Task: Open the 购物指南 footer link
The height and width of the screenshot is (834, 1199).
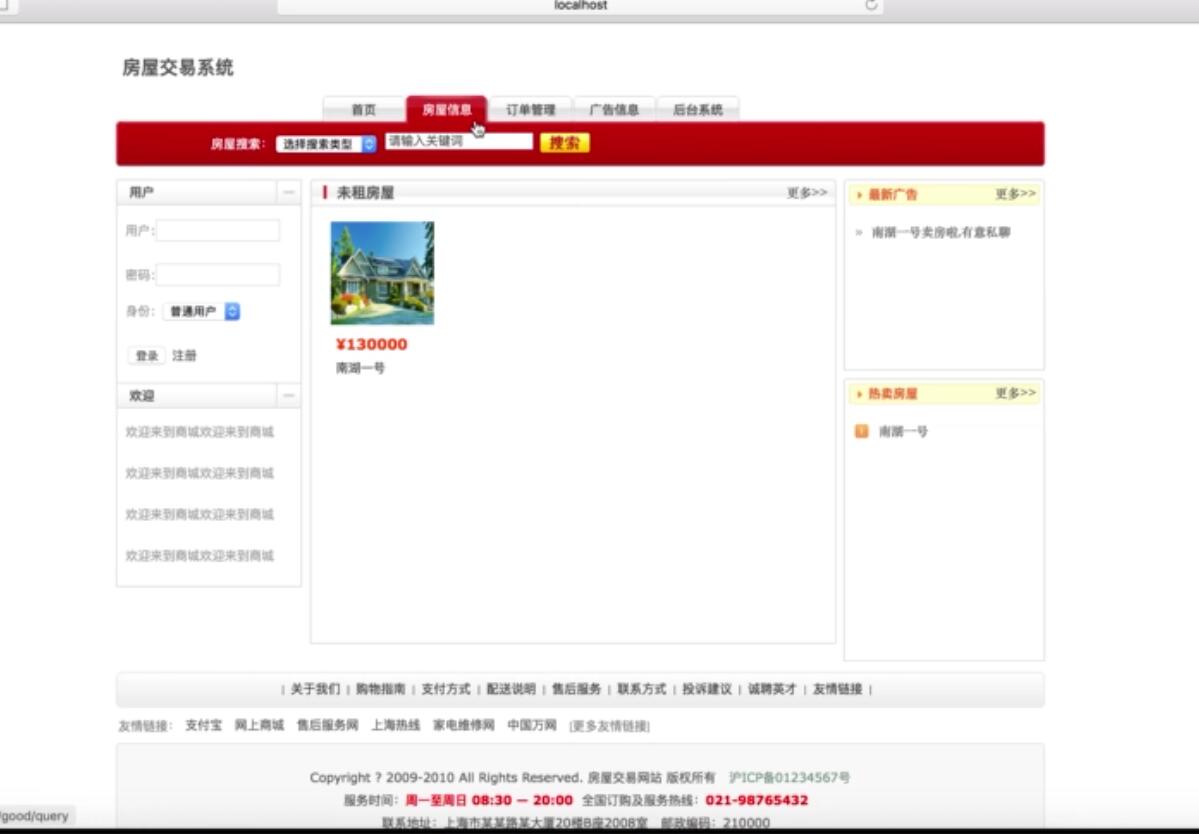Action: click(x=381, y=689)
